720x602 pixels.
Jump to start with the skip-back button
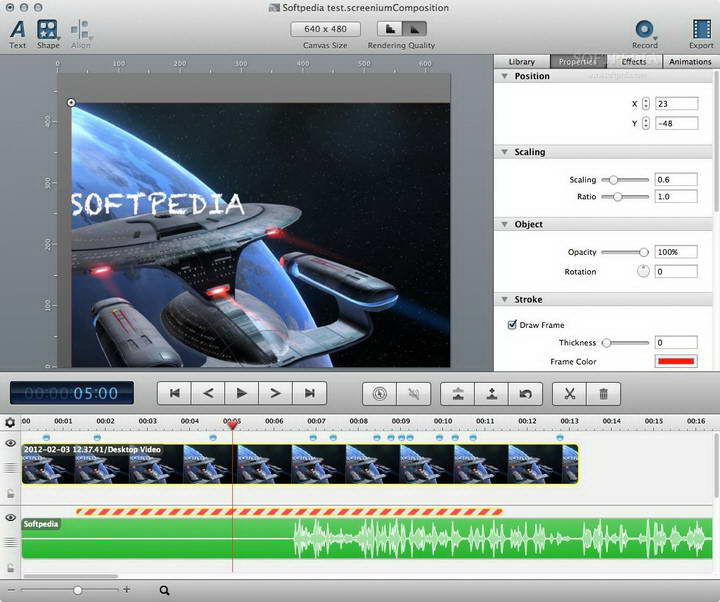click(175, 394)
